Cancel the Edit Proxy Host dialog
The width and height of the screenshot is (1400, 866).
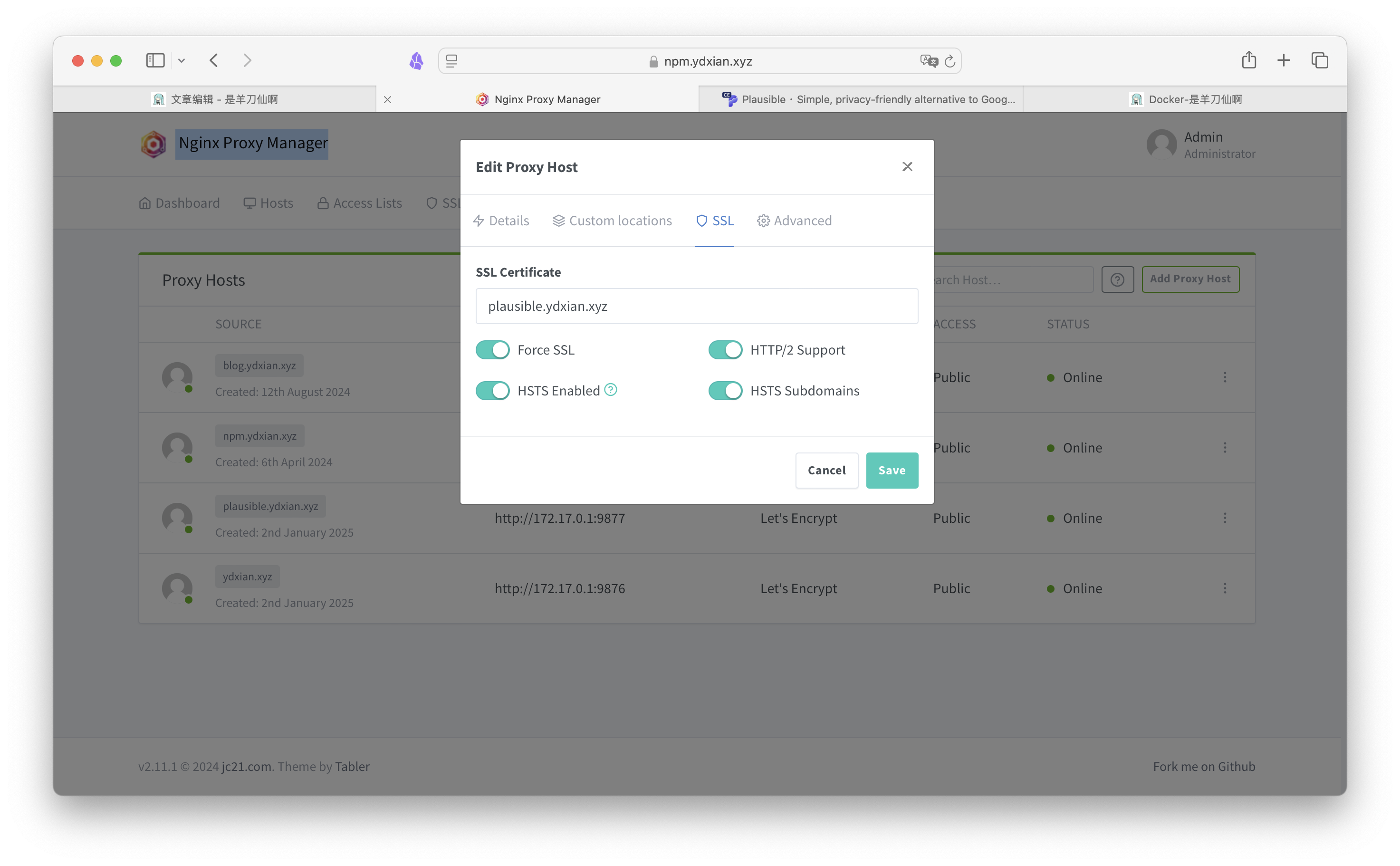pos(826,470)
